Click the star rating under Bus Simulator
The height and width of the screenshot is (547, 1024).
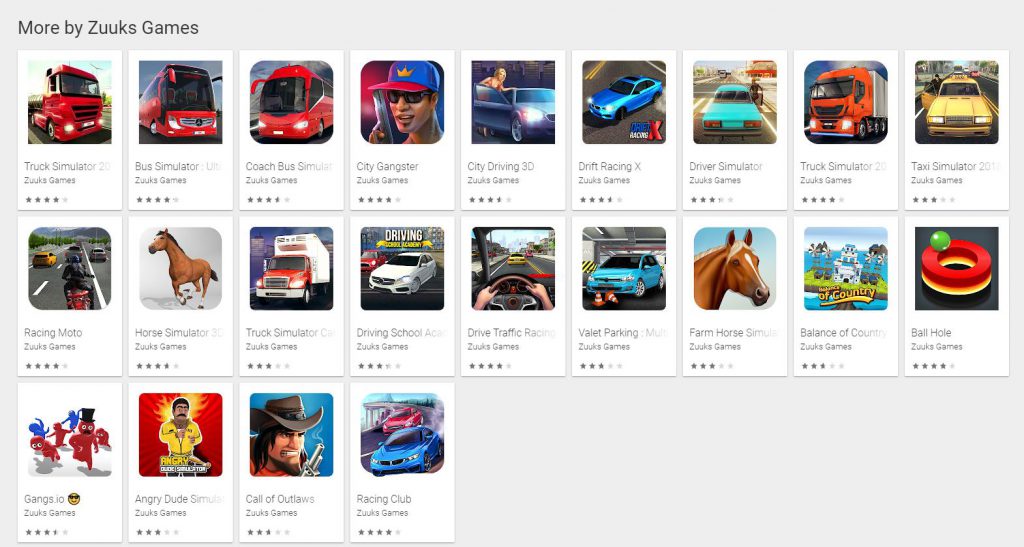pos(157,200)
